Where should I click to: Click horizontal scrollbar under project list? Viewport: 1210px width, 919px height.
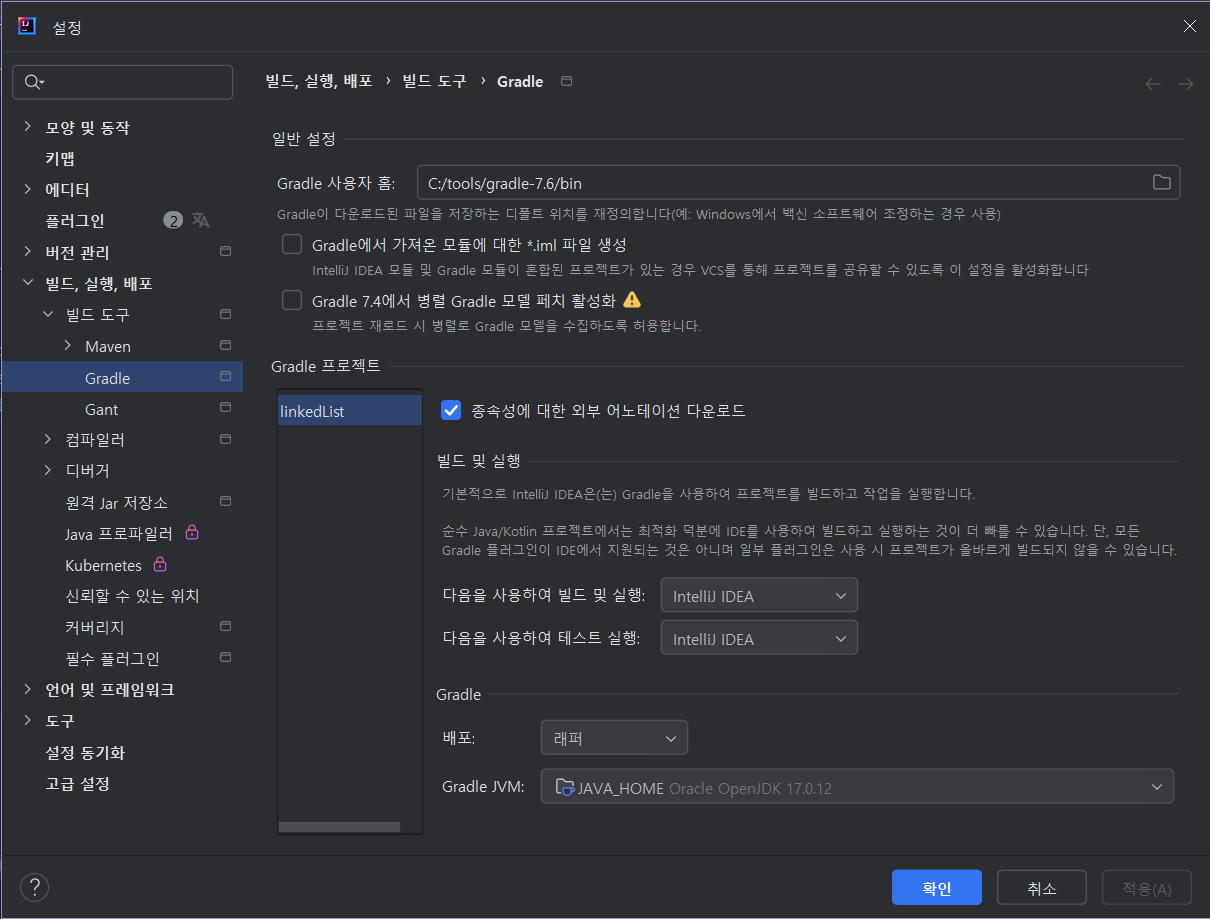[339, 827]
